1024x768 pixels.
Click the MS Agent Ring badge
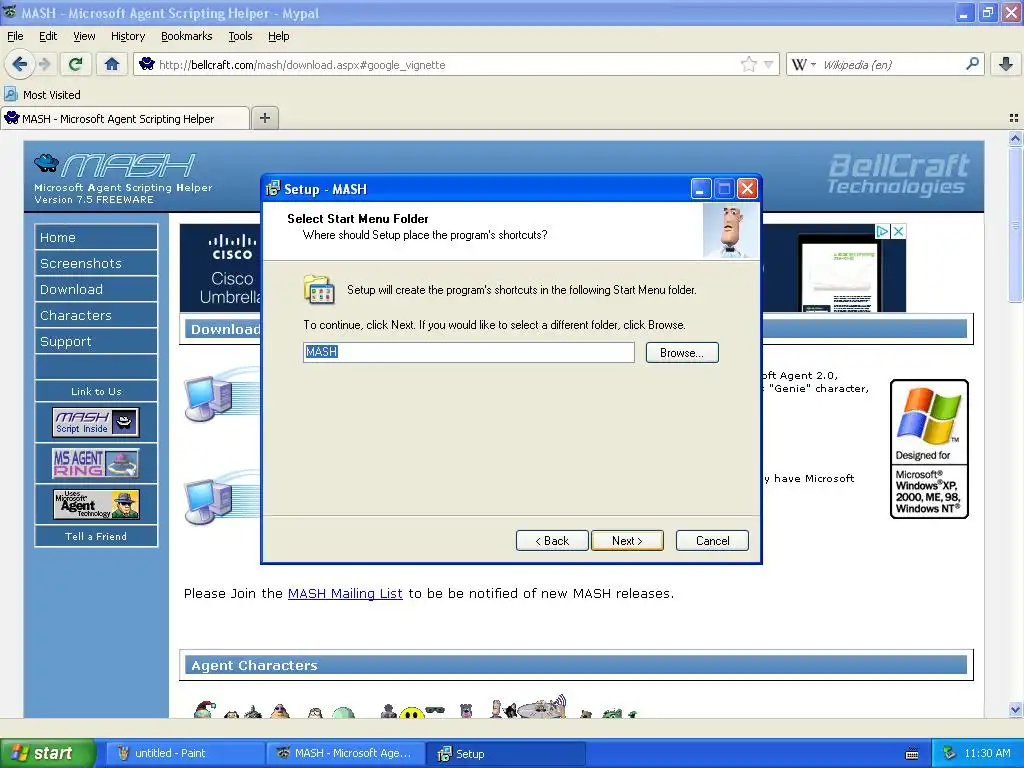click(96, 462)
